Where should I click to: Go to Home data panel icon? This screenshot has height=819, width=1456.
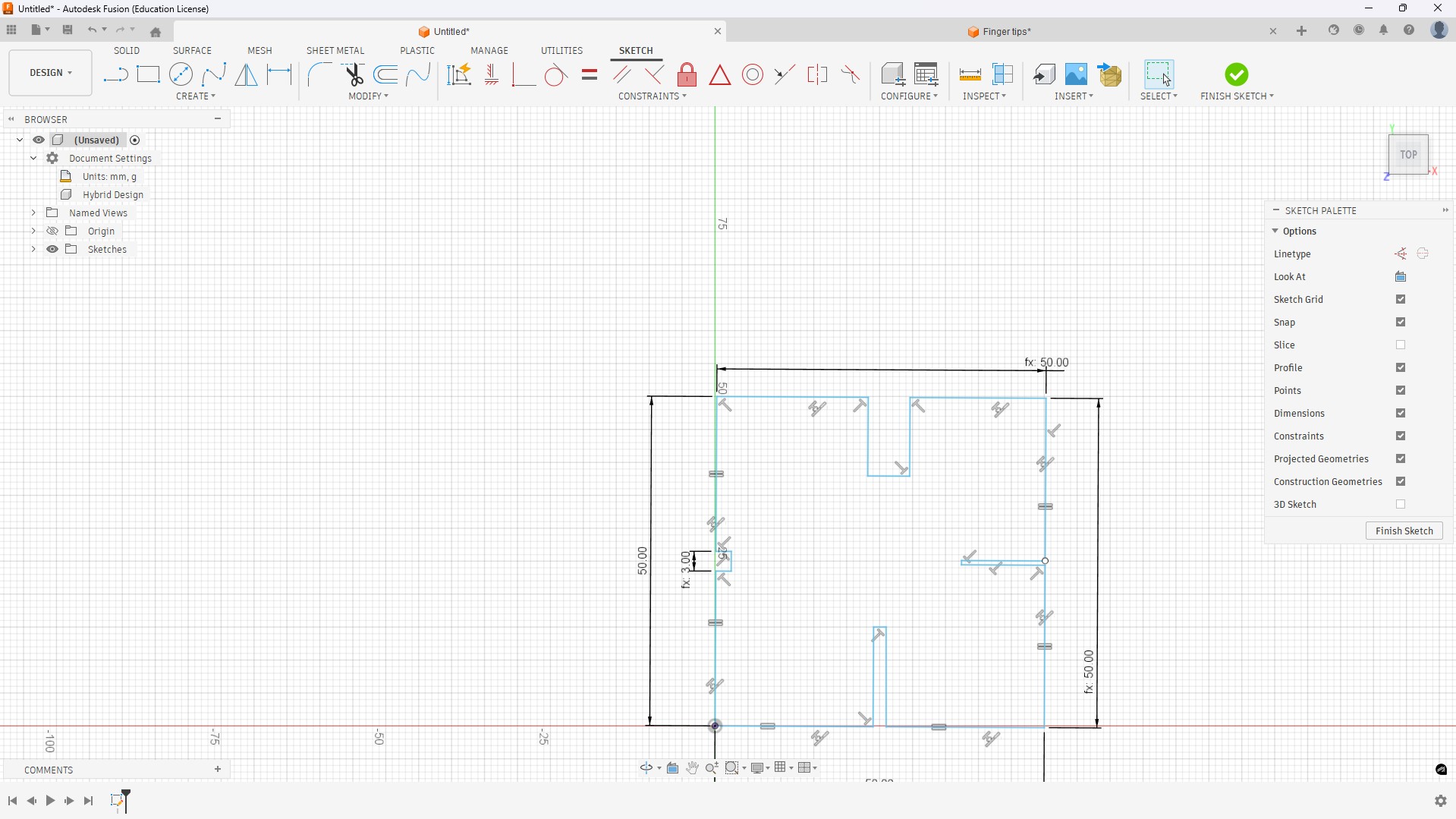click(156, 32)
